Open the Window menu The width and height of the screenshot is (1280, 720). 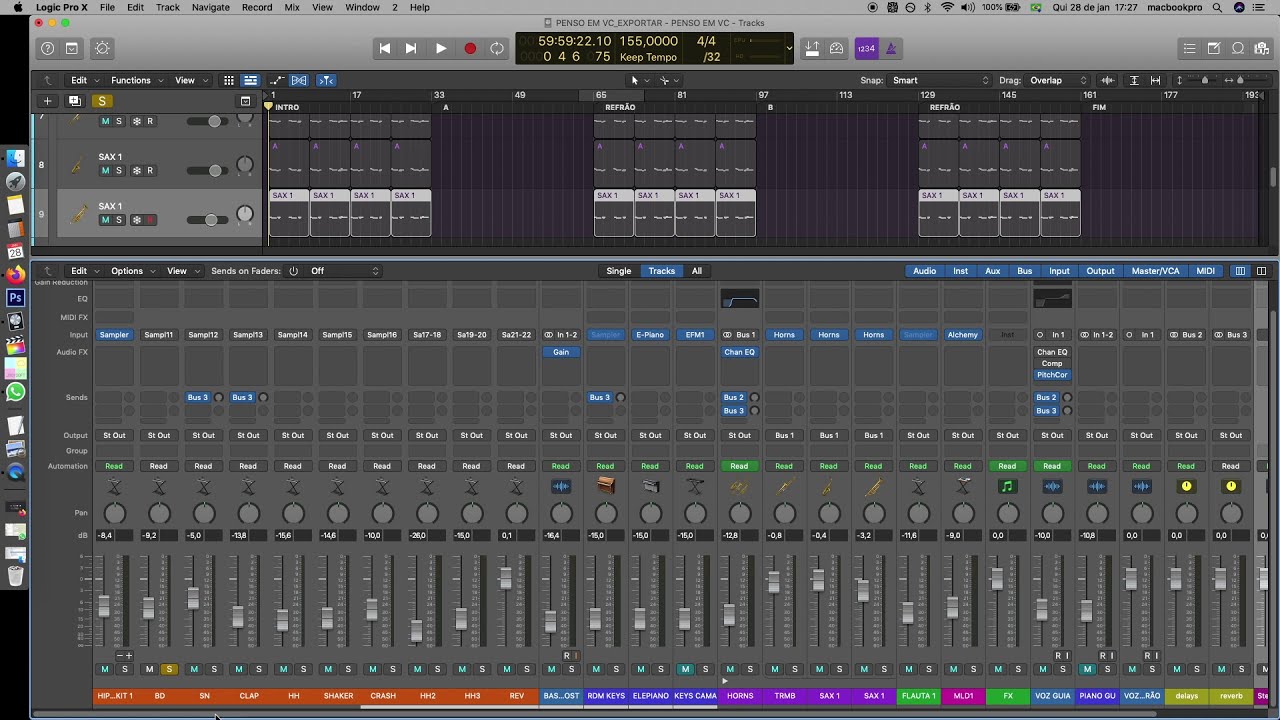362,7
